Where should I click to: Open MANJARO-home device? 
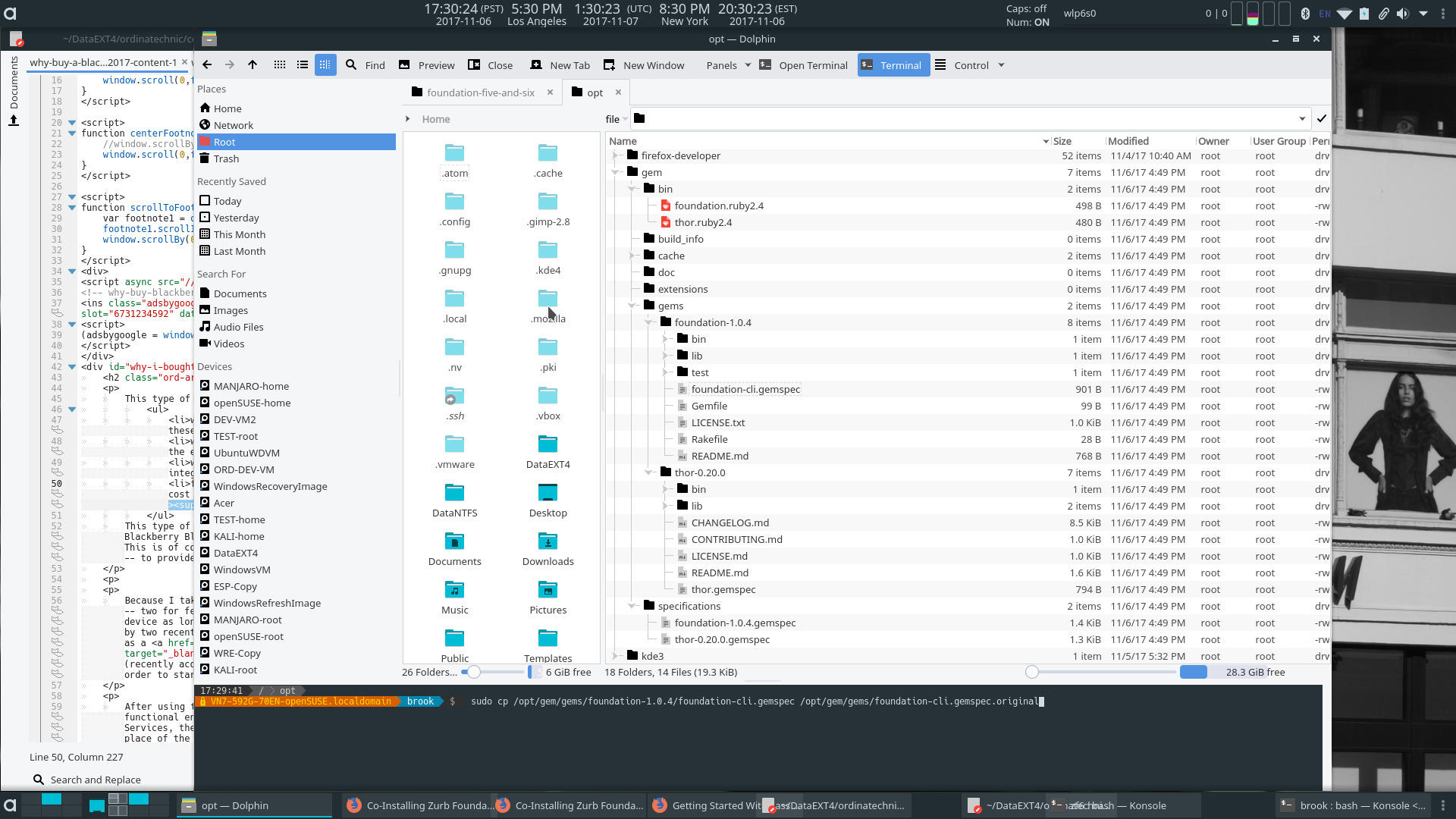[x=297, y=386]
